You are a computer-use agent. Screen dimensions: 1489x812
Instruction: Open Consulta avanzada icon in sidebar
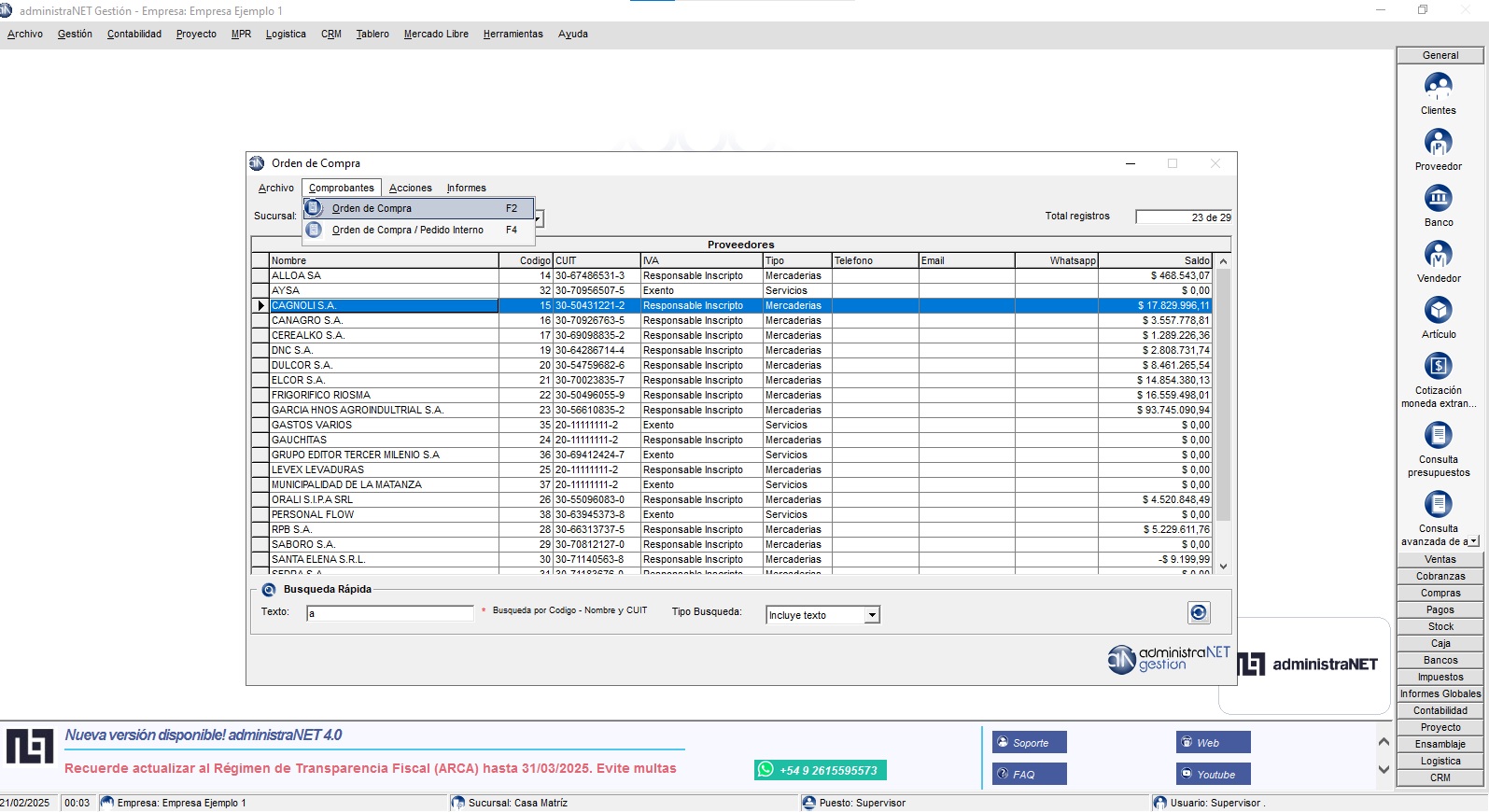(x=1438, y=504)
